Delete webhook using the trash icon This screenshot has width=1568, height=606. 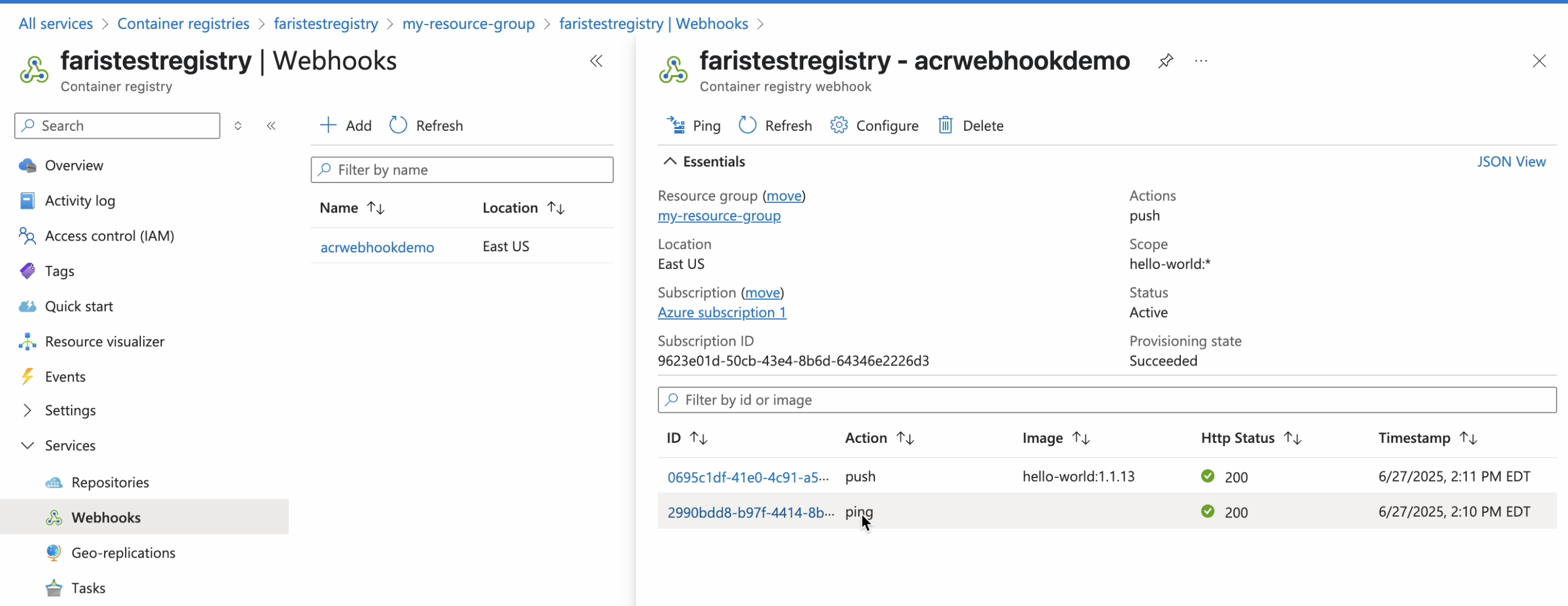pyautogui.click(x=945, y=125)
